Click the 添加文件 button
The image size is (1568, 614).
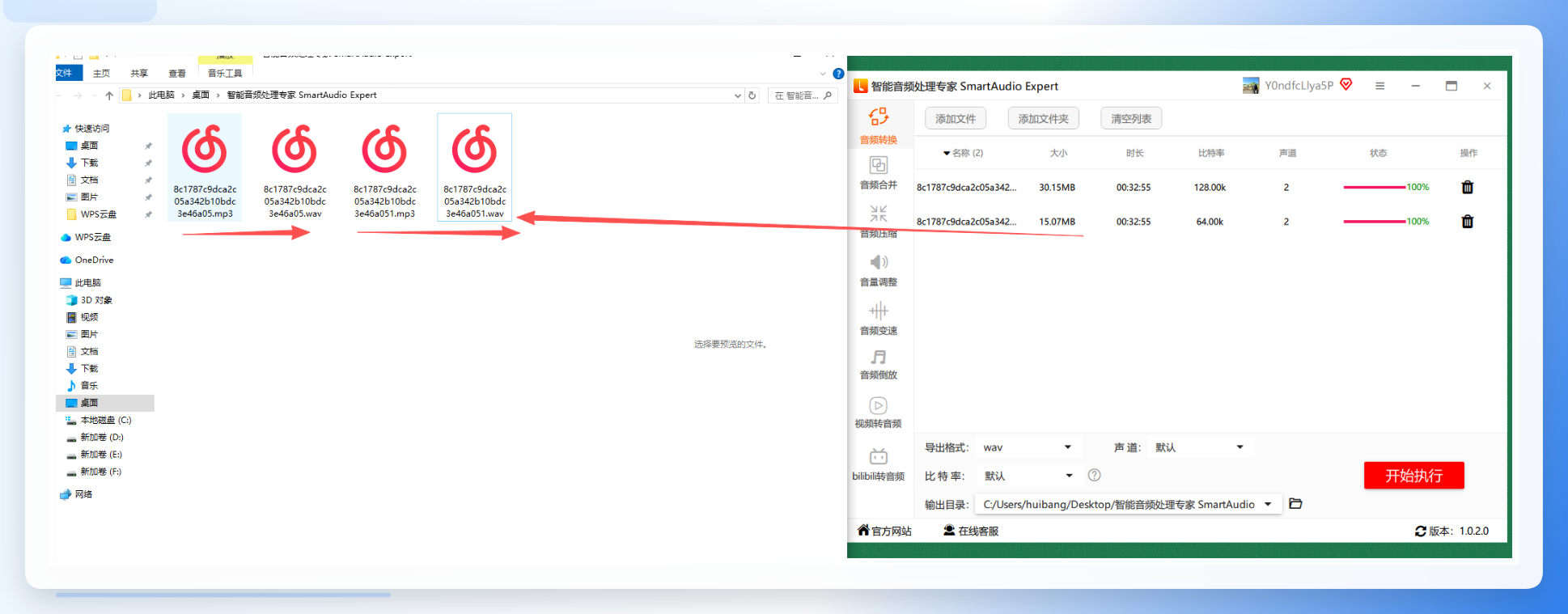[956, 119]
